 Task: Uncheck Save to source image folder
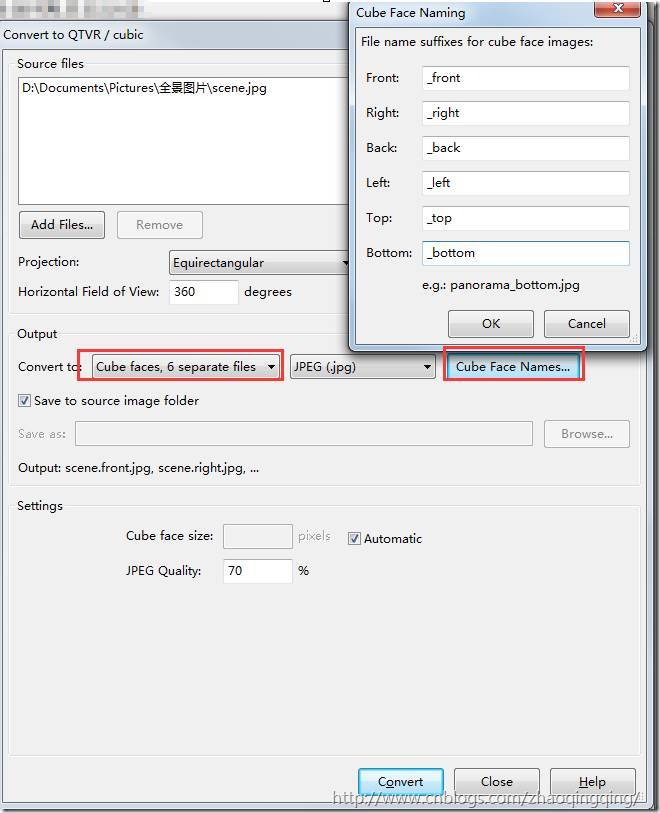coord(25,401)
